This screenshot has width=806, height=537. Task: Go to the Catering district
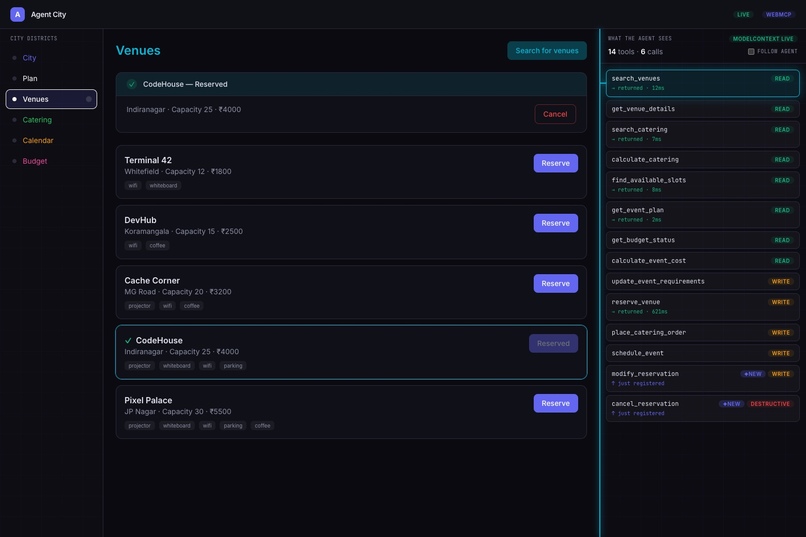(37, 120)
